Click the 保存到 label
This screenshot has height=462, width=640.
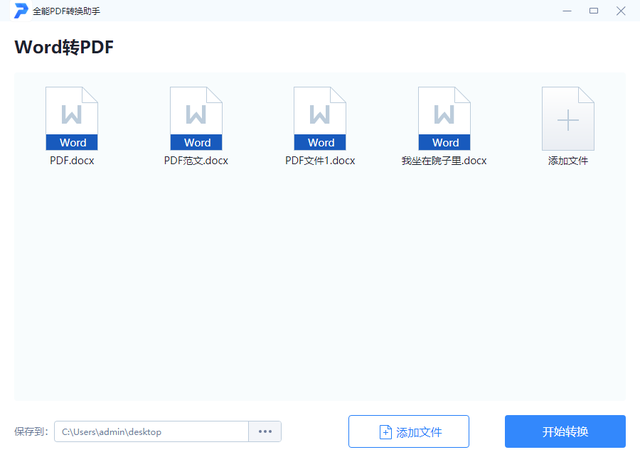tap(31, 431)
